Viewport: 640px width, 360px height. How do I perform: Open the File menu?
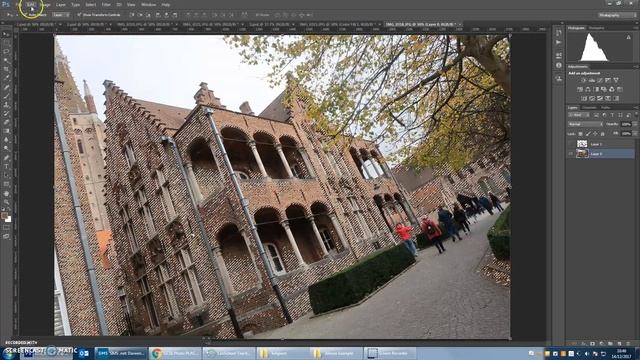point(19,5)
